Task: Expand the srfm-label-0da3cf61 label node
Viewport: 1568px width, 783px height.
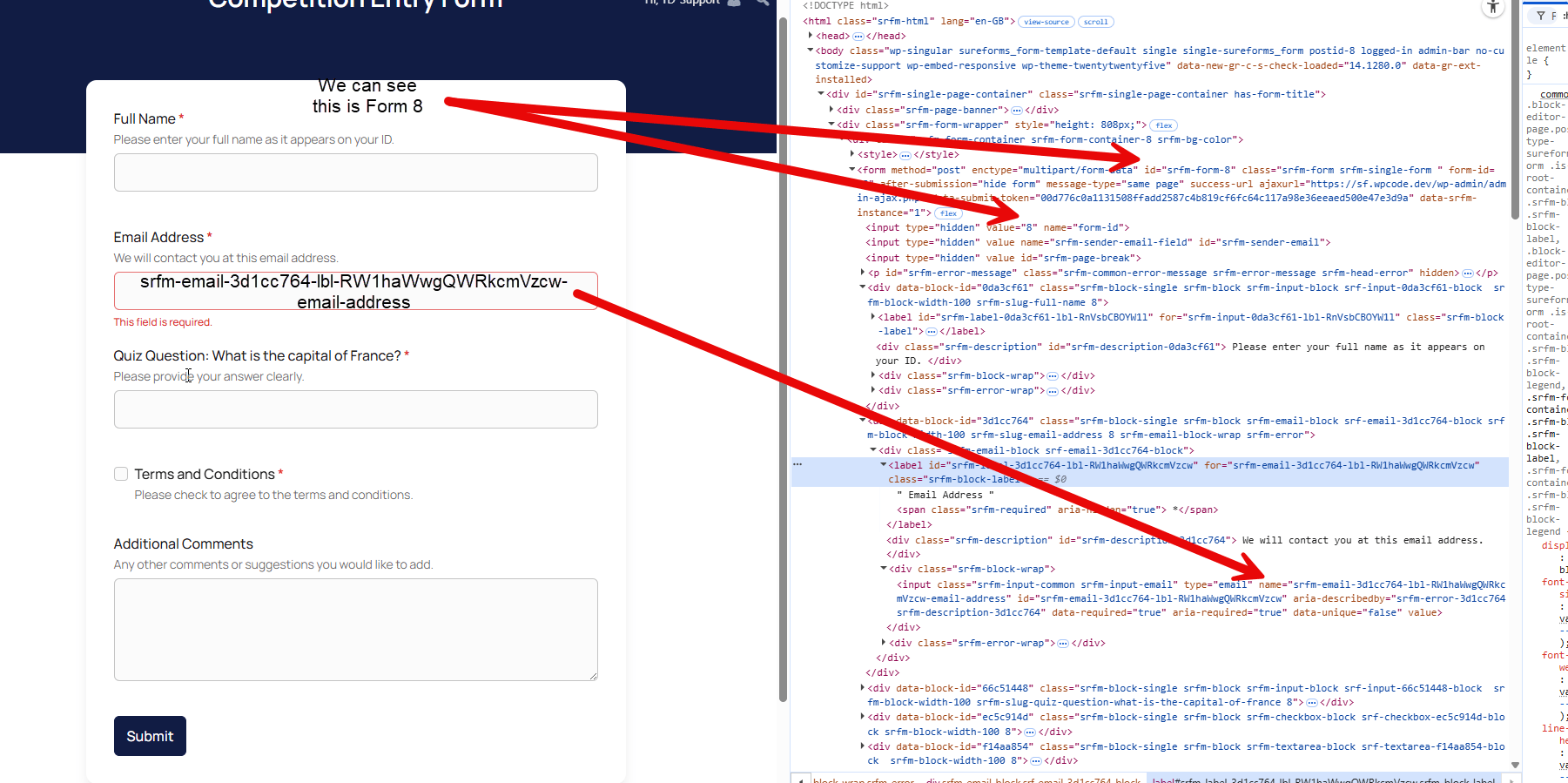Action: coord(873,317)
